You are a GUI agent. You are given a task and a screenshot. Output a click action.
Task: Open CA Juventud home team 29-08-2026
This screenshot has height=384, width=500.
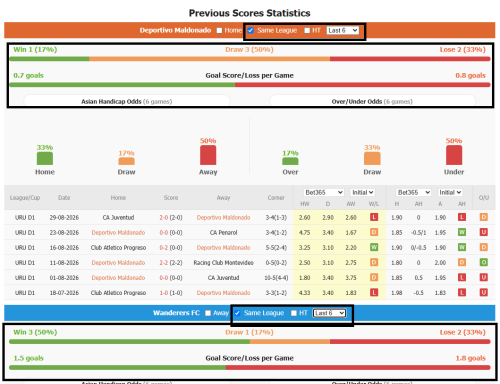coord(118,218)
